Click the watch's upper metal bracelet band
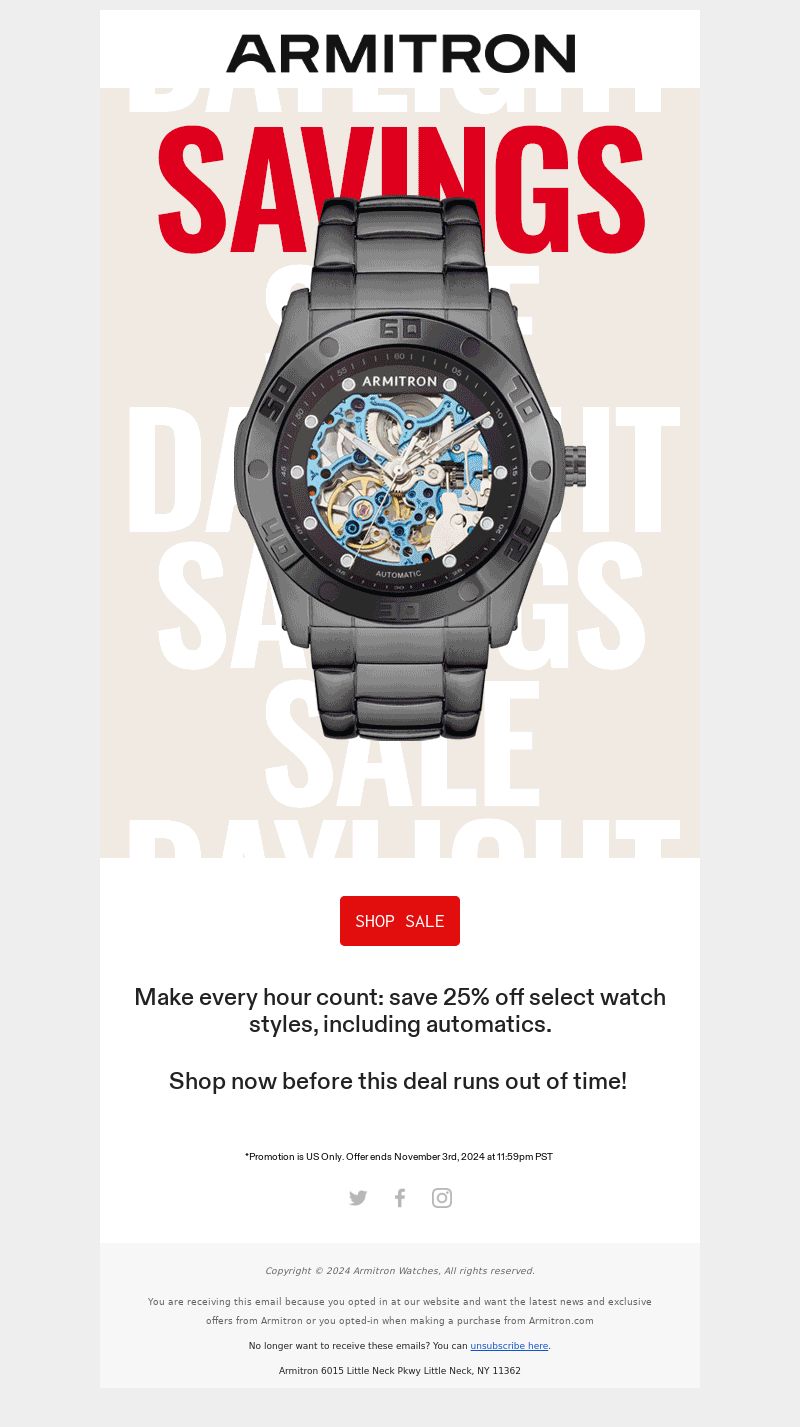 (x=400, y=250)
